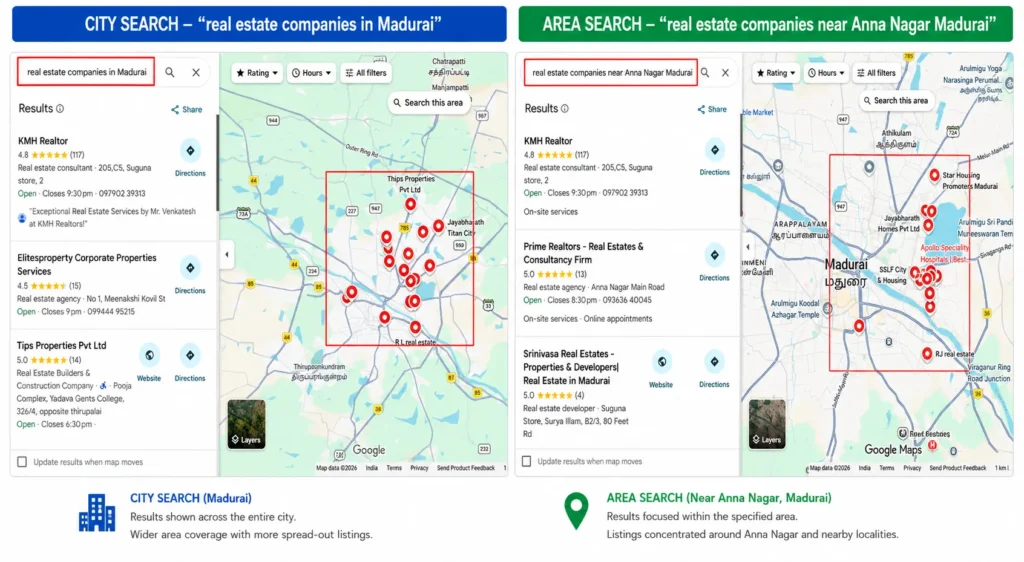1024x562 pixels.
Task: Open All filters on the Area Search map
Action: (876, 73)
